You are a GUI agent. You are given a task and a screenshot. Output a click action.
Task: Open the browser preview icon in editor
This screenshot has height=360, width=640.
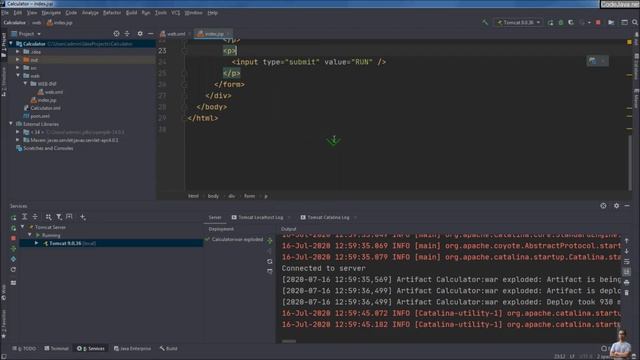[x=592, y=61]
